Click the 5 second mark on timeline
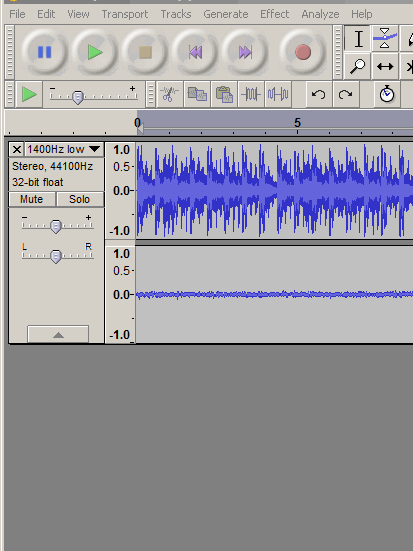The width and height of the screenshot is (413, 551). tap(297, 123)
